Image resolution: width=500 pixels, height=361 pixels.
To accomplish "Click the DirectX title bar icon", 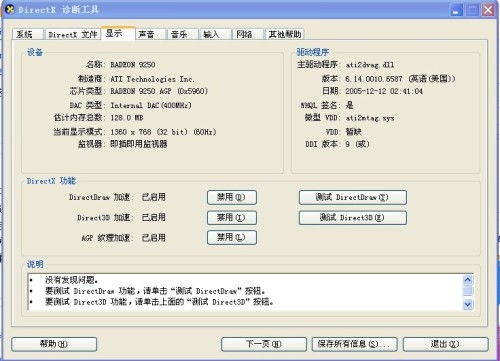I will [10, 9].
